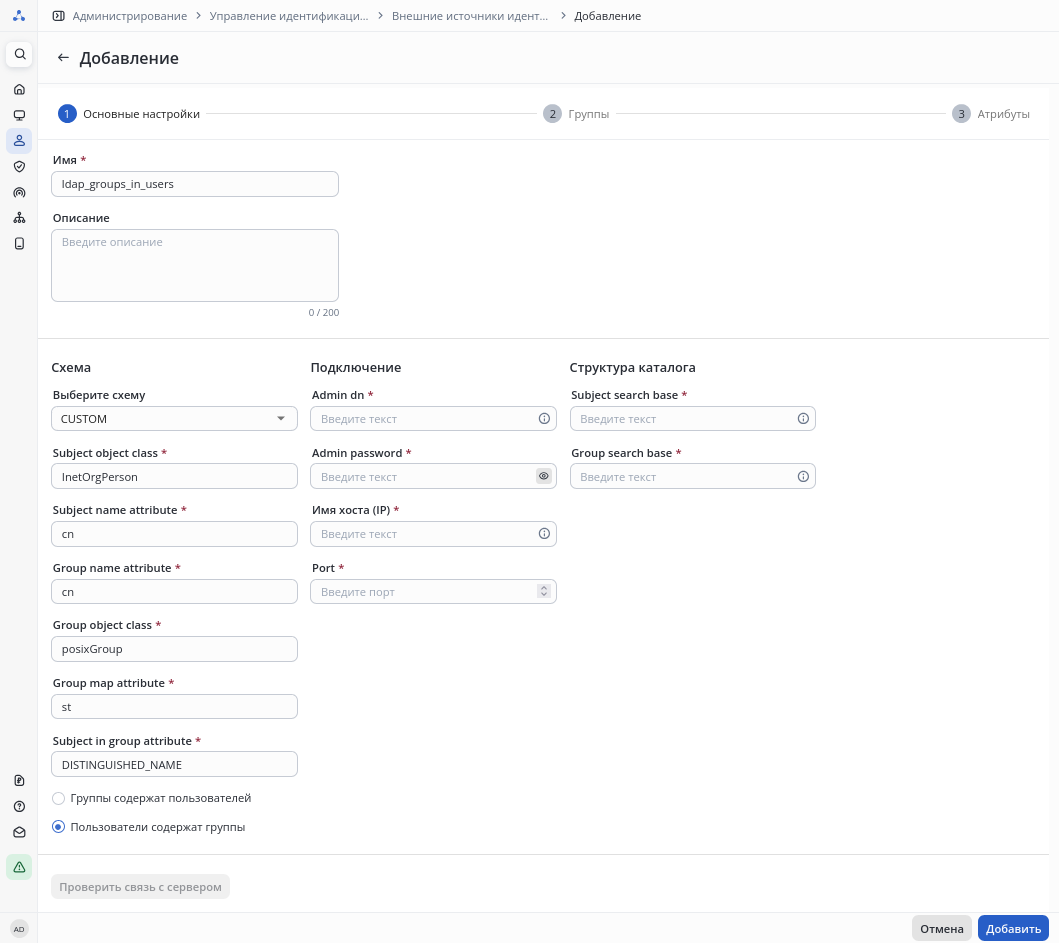Click the green warning triangle icon
The image size is (1060, 944).
point(19,867)
